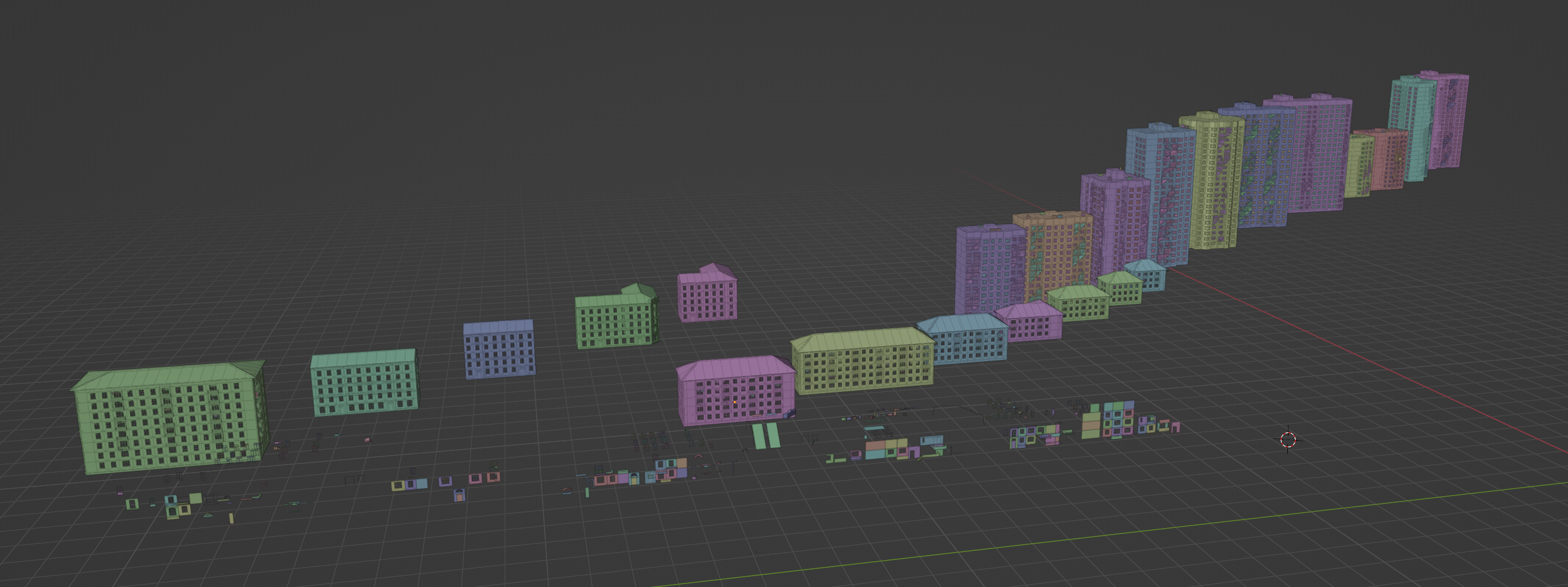
Task: Click the 3D cursor crosshair
Action: click(1288, 439)
